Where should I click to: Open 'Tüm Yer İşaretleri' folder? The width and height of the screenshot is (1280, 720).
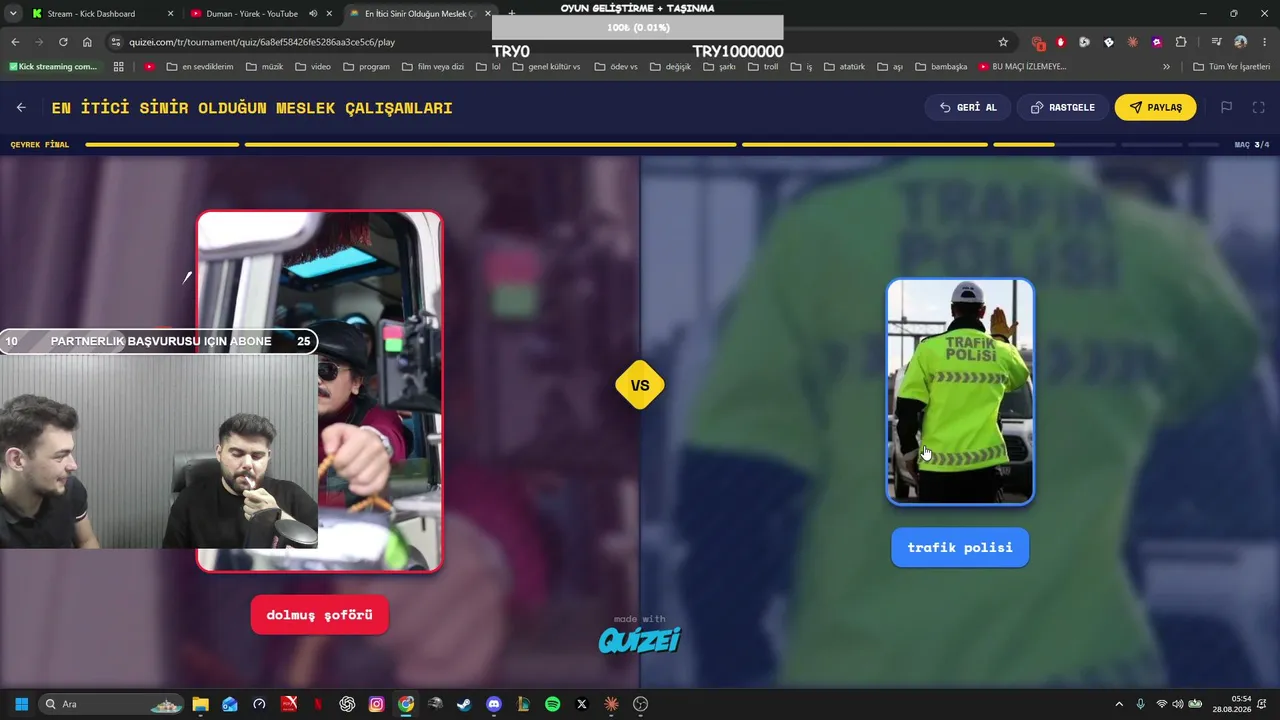pyautogui.click(x=1232, y=67)
